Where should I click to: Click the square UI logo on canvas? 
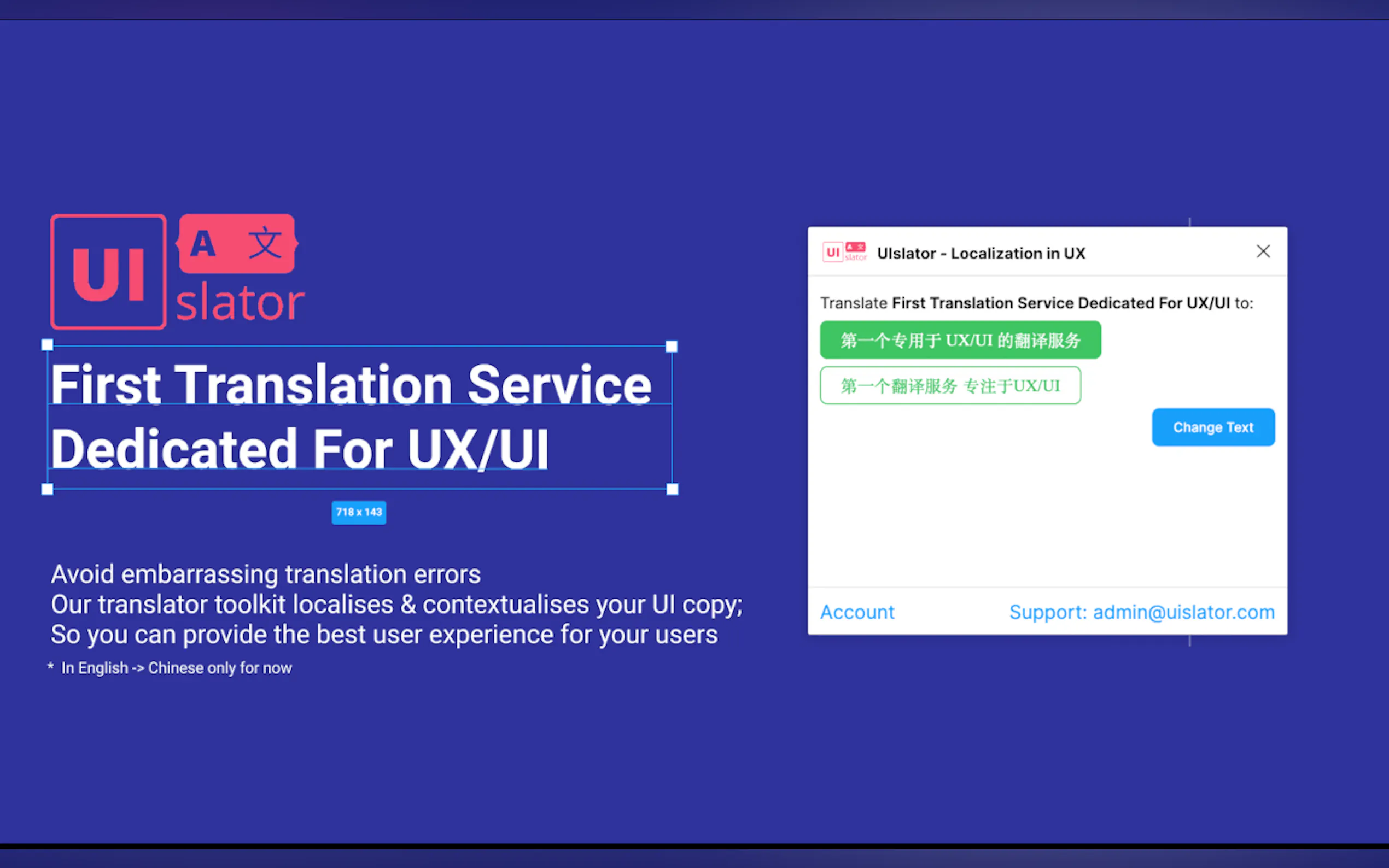coord(108,272)
